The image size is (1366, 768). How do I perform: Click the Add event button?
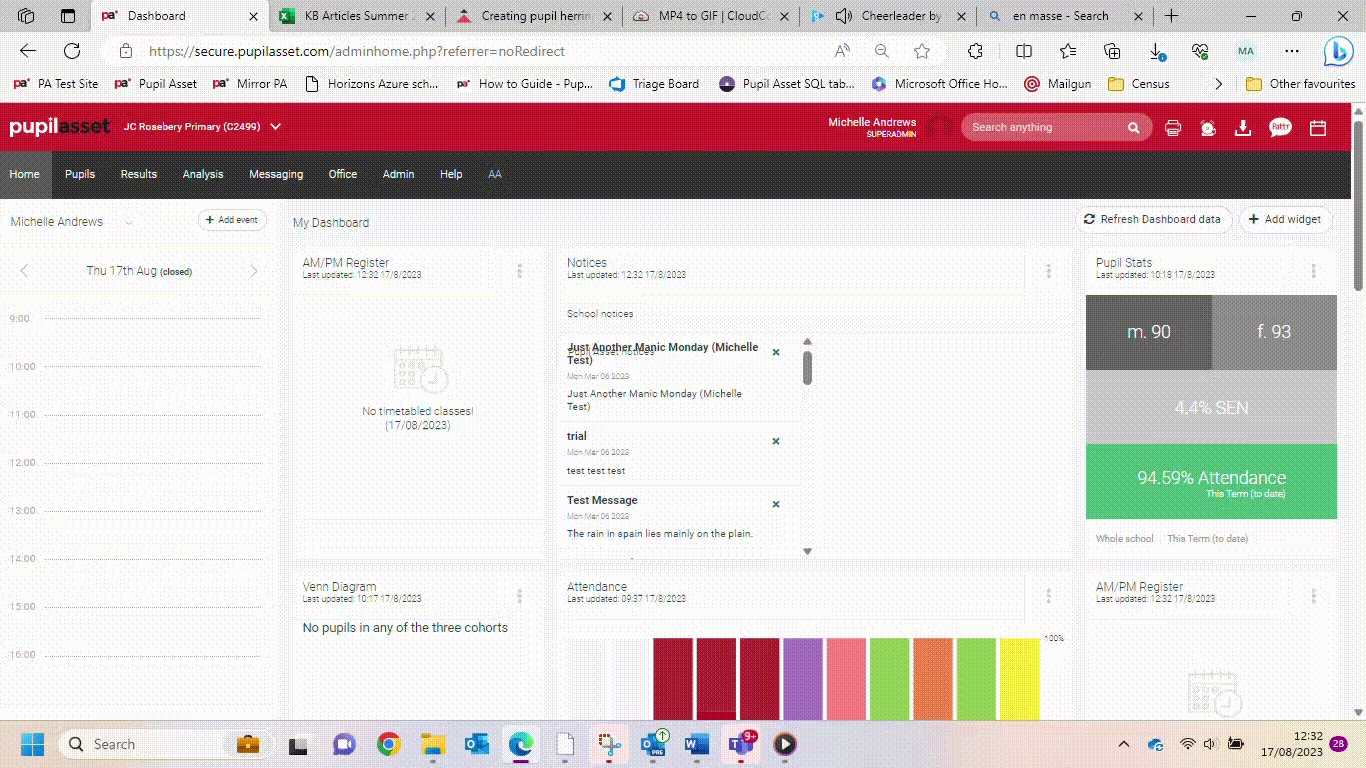232,220
